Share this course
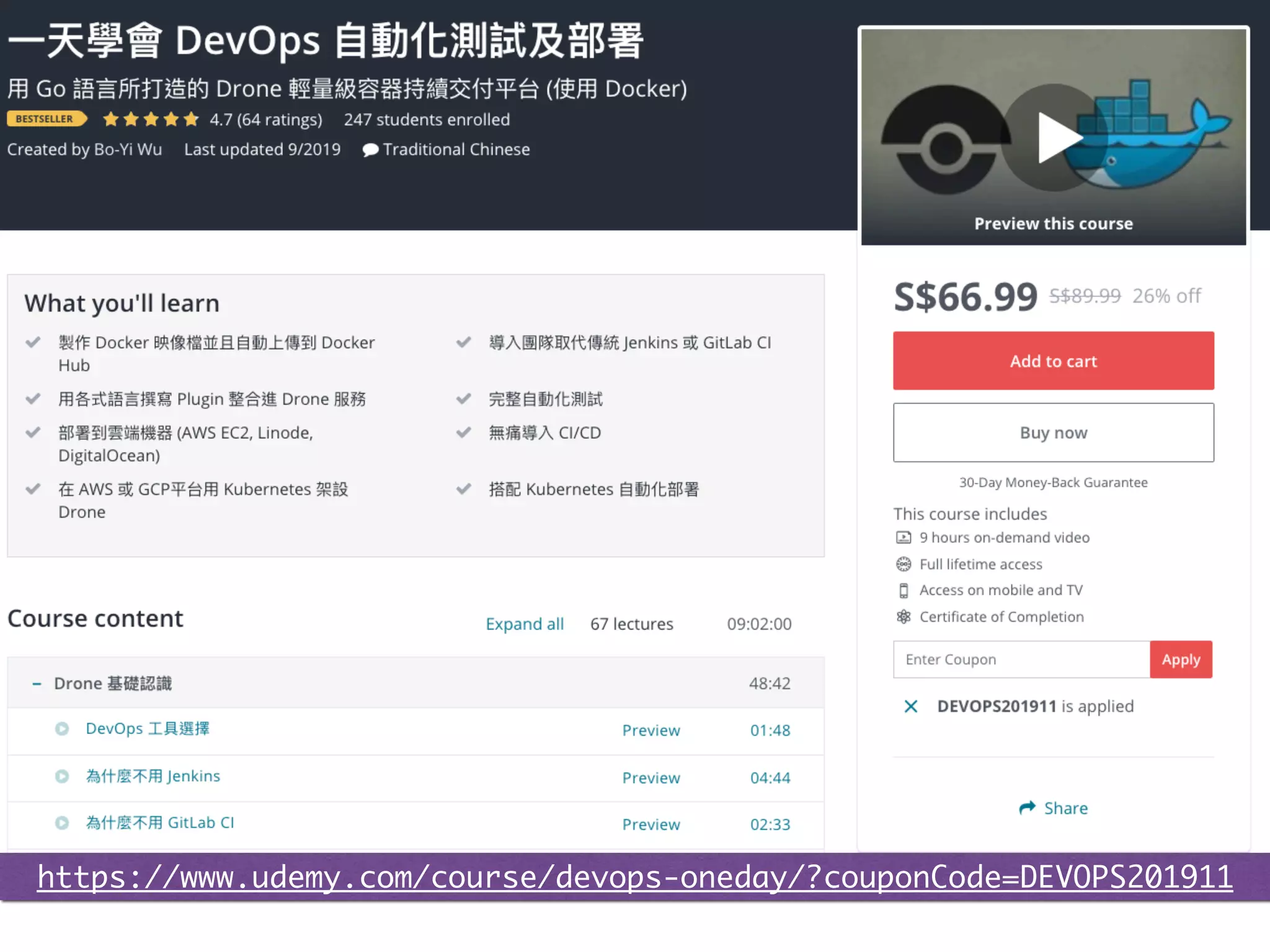Screen dimensions: 1270x952 tap(1054, 808)
